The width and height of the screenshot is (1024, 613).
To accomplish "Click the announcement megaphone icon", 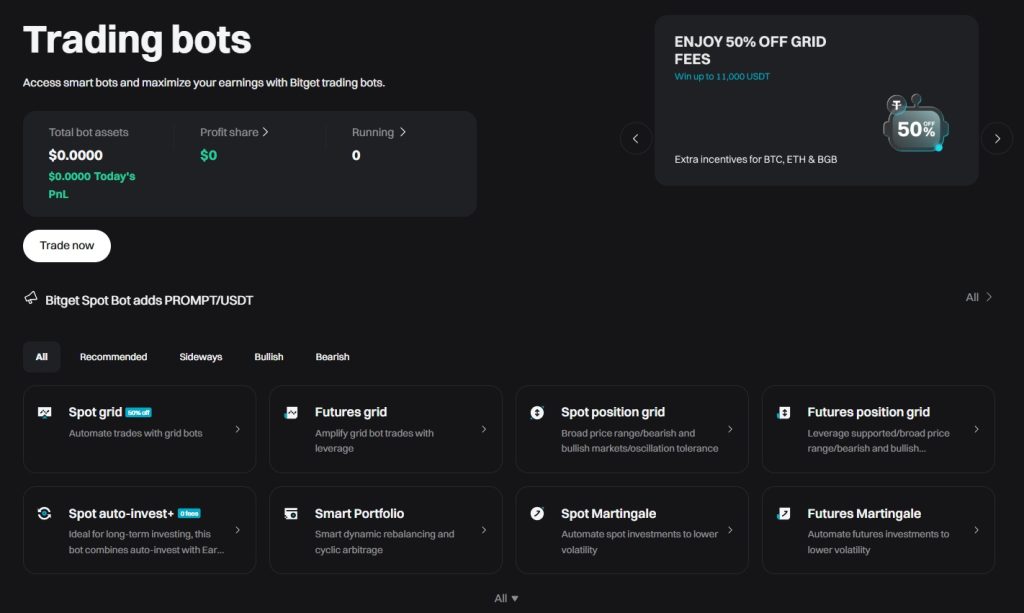I will 29,299.
